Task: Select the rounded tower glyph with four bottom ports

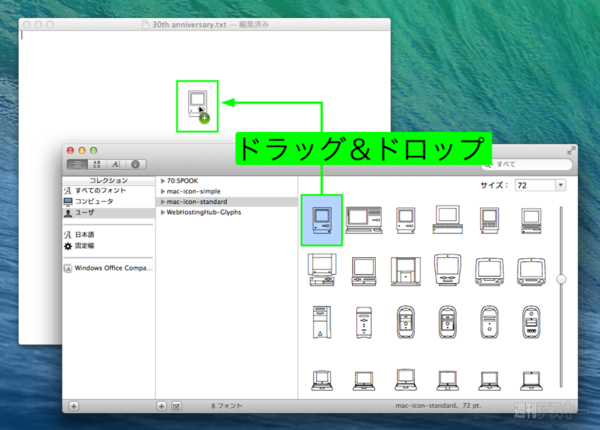Action: [x=532, y=322]
